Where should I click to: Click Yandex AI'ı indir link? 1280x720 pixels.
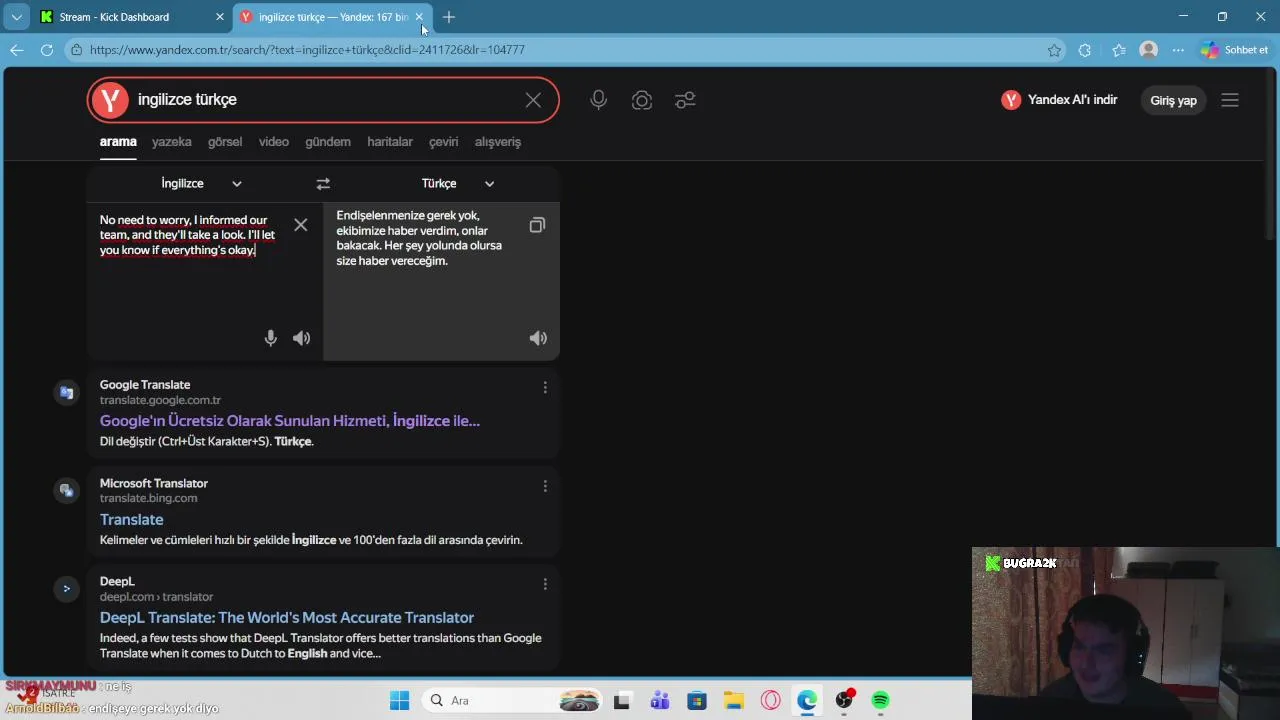(x=1059, y=100)
